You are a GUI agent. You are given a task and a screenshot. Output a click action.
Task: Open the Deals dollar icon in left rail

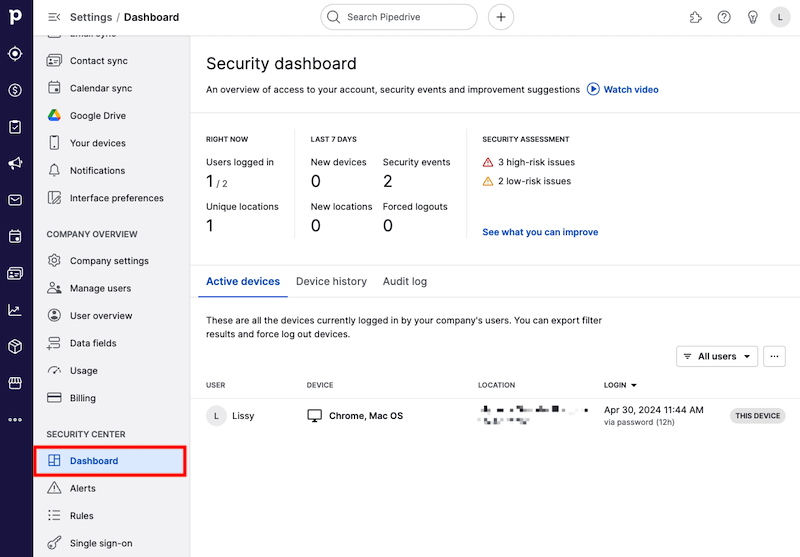tap(15, 90)
